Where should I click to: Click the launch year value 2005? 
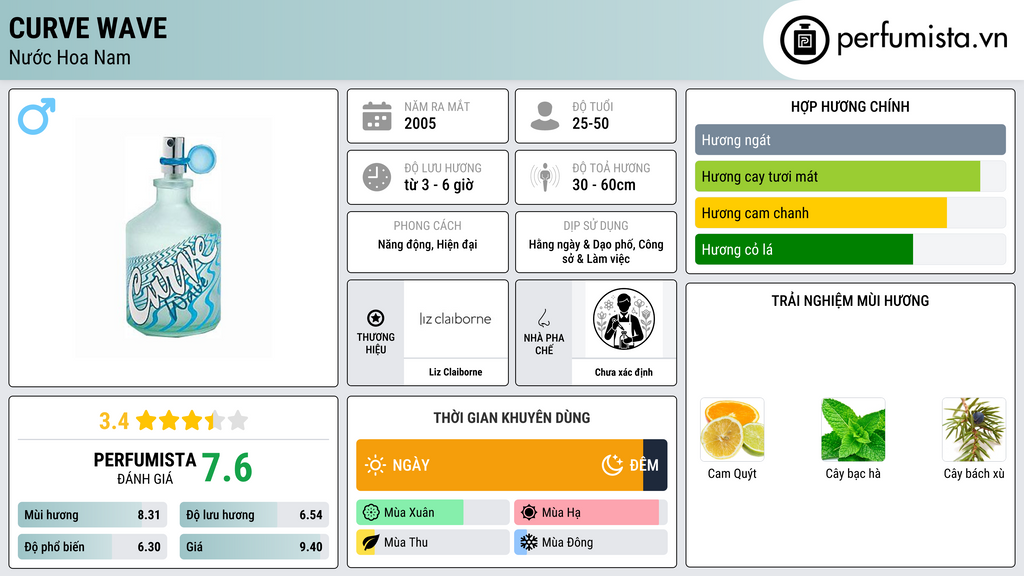pos(420,123)
